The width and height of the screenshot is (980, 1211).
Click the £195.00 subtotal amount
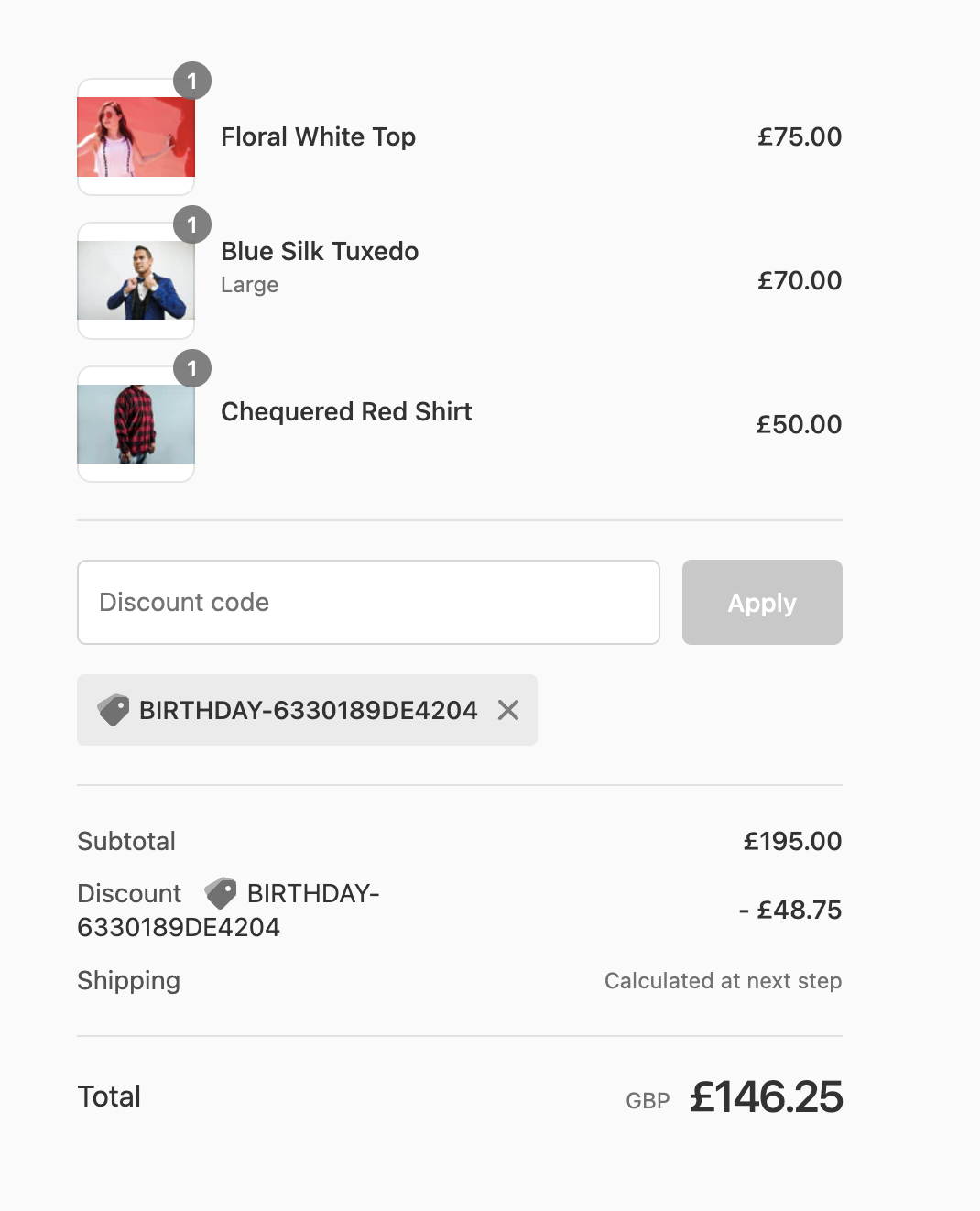[x=792, y=841]
